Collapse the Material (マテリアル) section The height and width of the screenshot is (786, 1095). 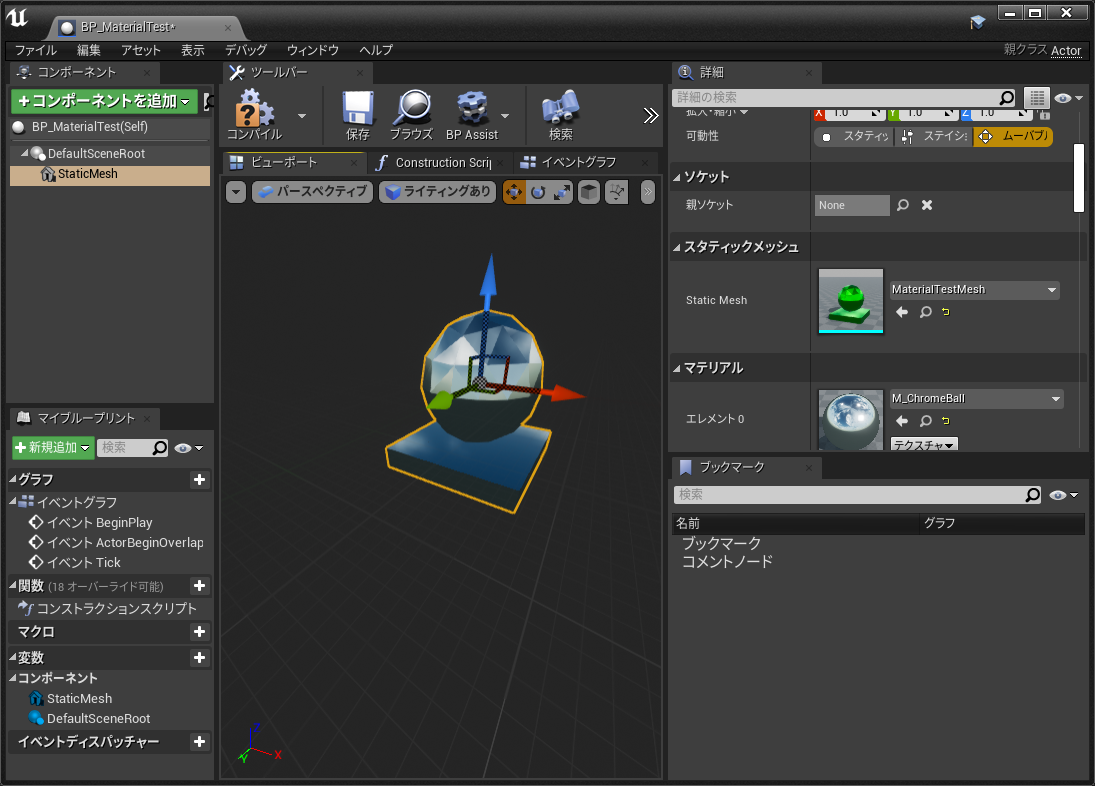pyautogui.click(x=677, y=368)
